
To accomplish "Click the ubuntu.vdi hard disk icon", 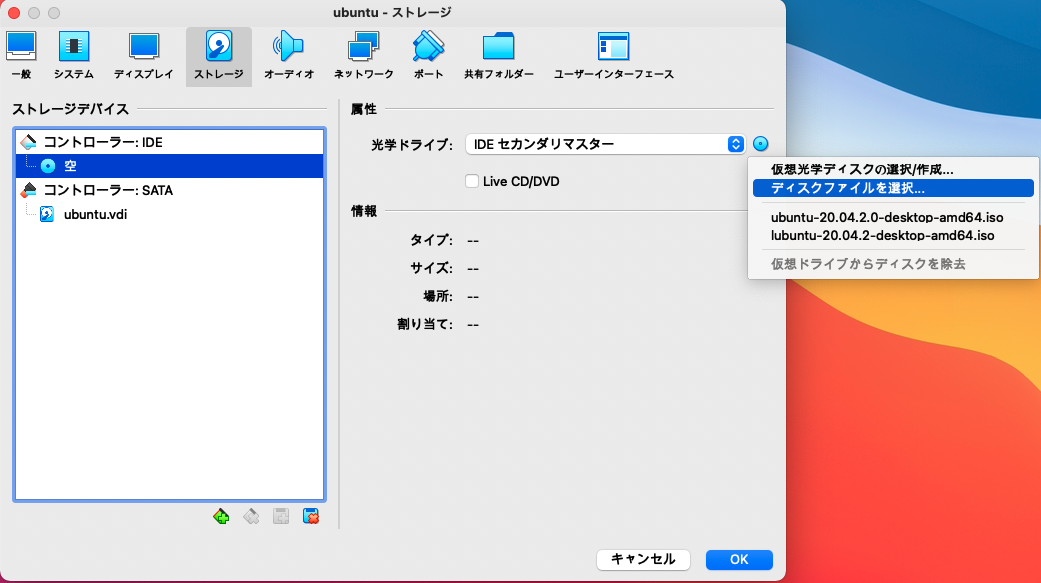I will point(47,214).
